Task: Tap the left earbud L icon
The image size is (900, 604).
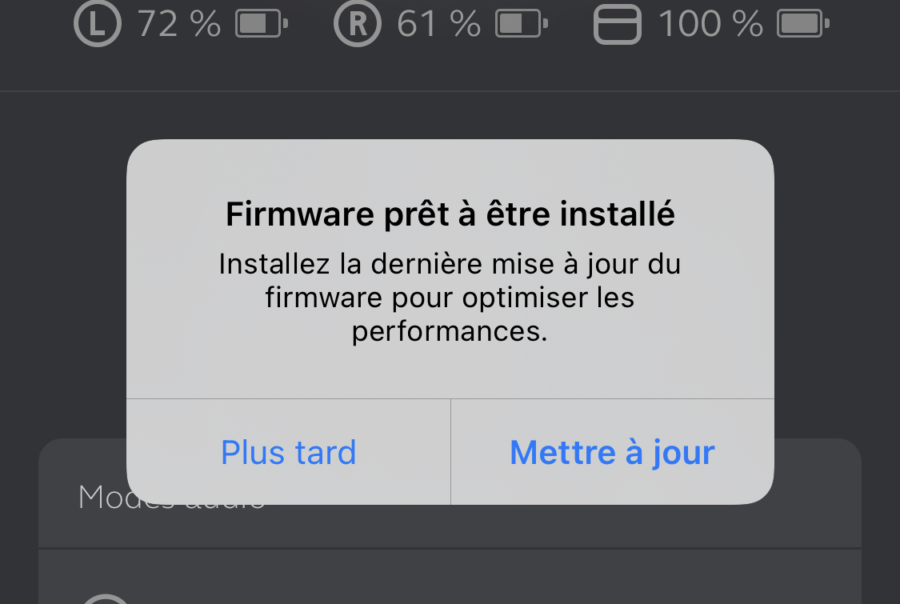Action: tap(98, 24)
